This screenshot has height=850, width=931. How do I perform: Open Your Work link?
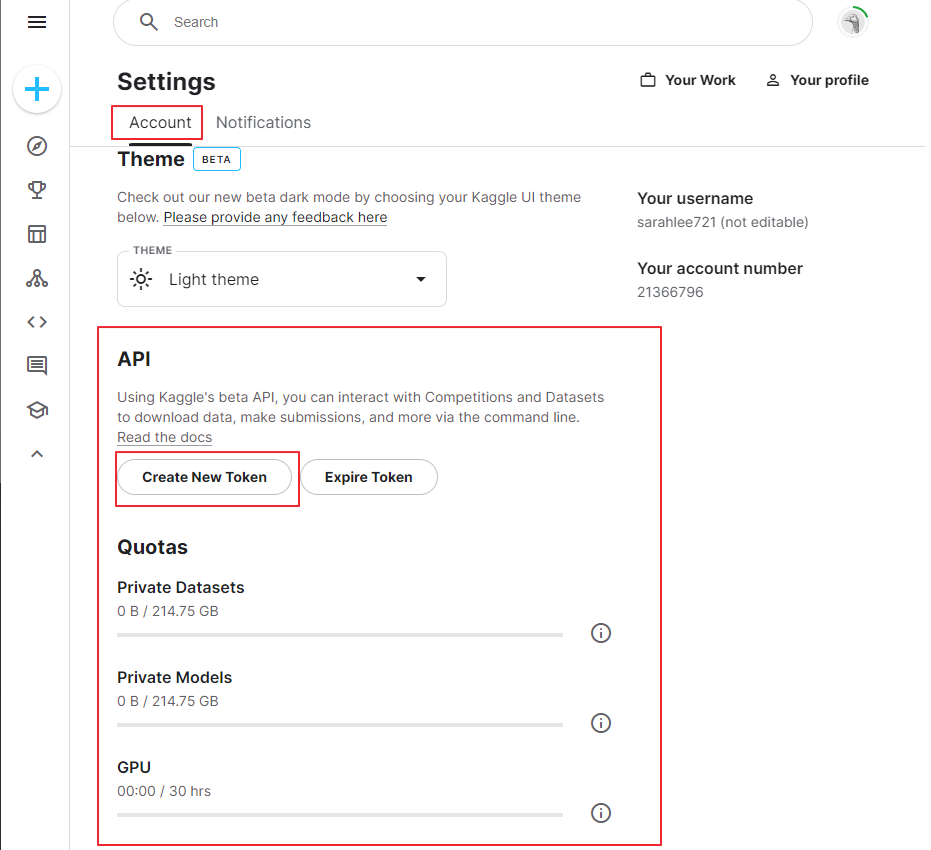coord(688,80)
